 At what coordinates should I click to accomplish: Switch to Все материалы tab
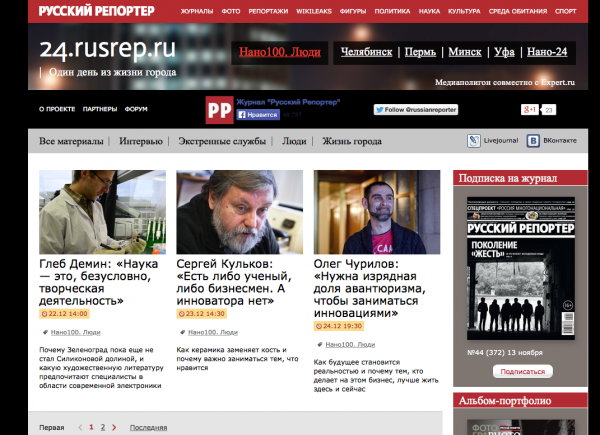click(71, 141)
